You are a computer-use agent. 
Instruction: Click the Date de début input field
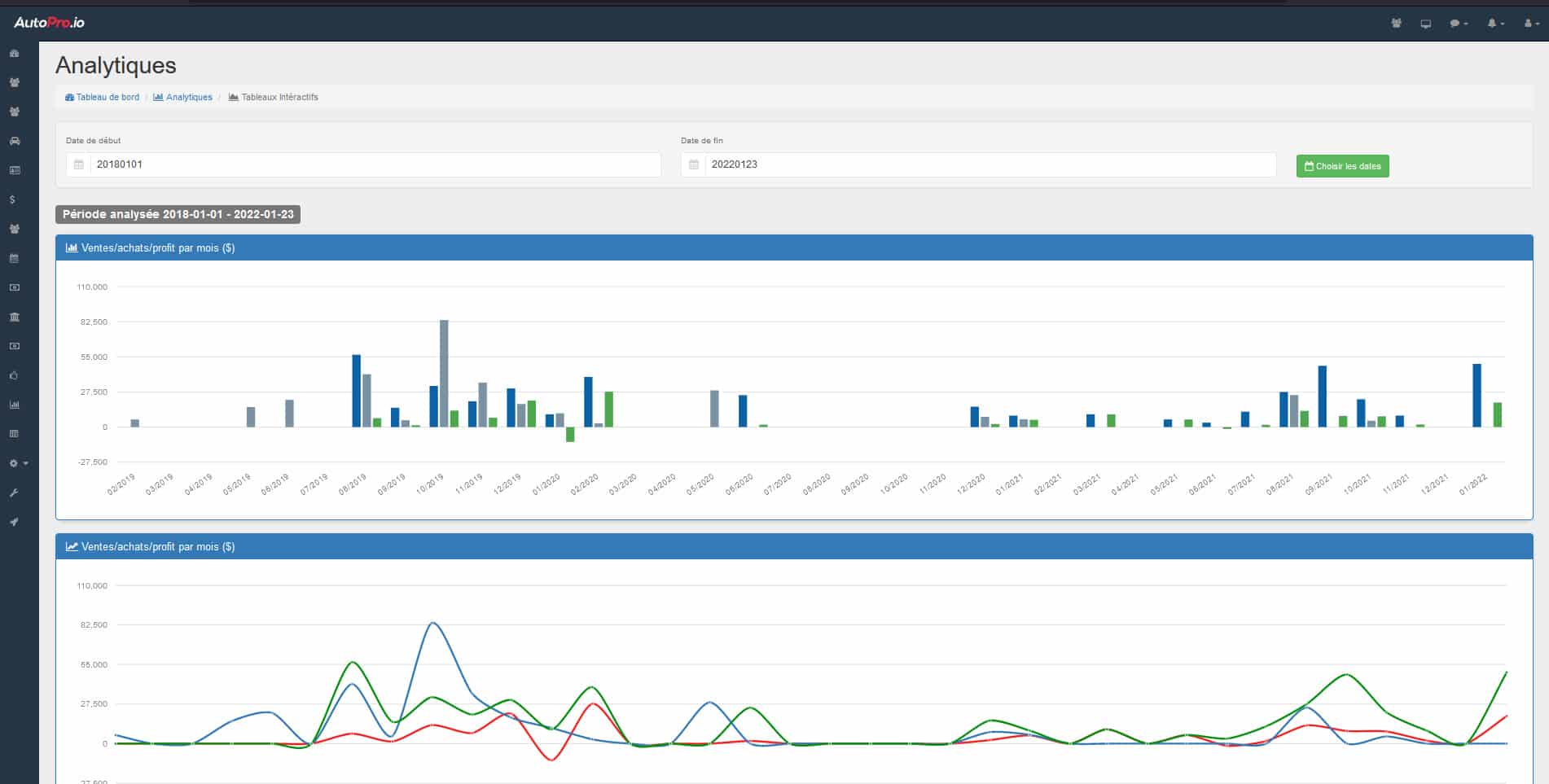click(375, 164)
